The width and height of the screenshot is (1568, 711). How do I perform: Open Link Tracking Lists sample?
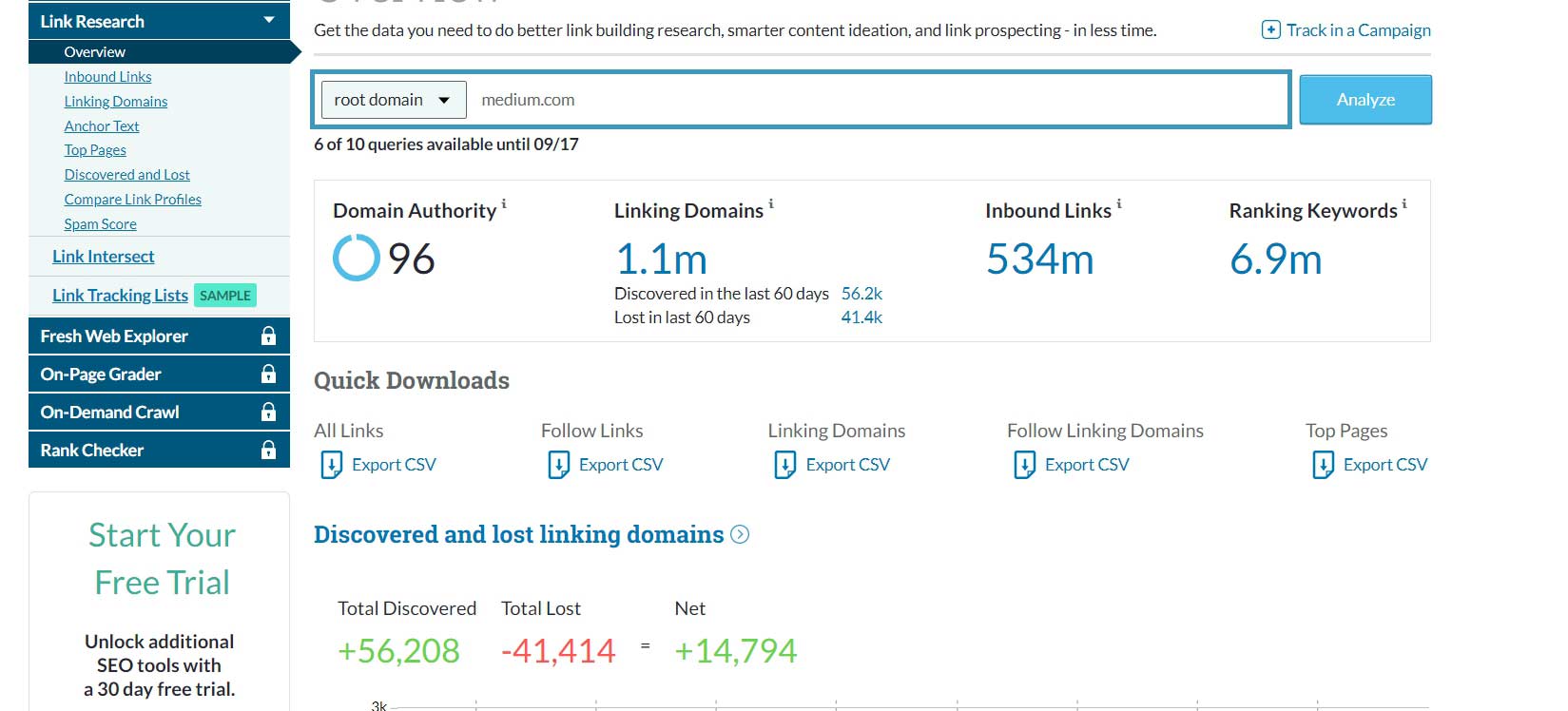[120, 296]
